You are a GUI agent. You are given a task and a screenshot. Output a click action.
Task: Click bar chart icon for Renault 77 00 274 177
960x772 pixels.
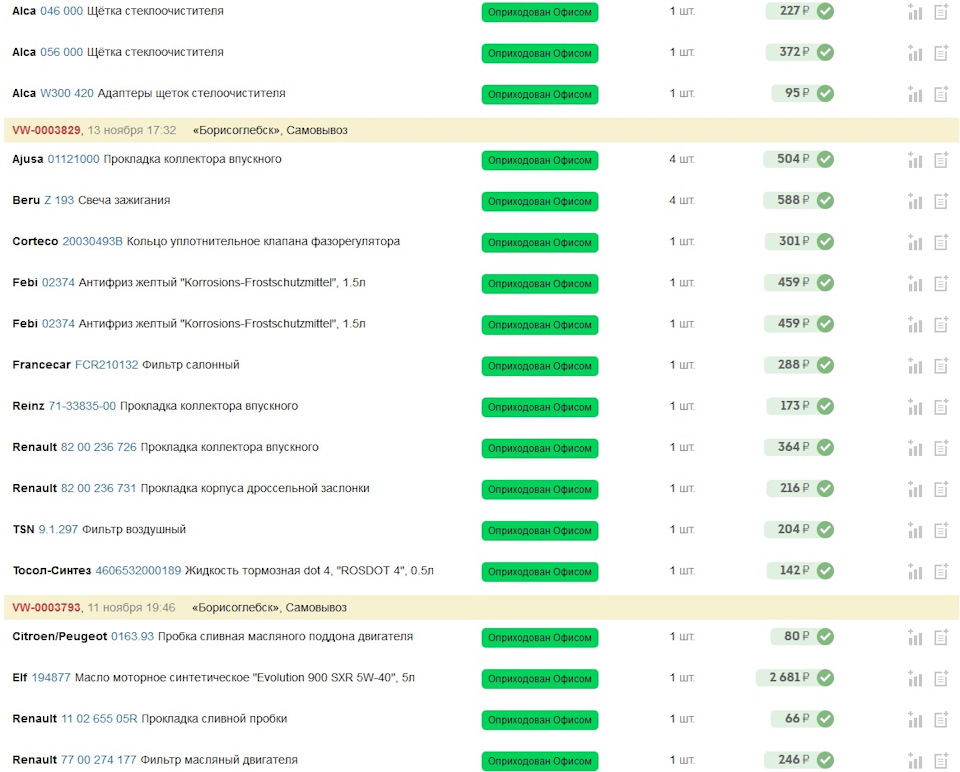point(915,760)
